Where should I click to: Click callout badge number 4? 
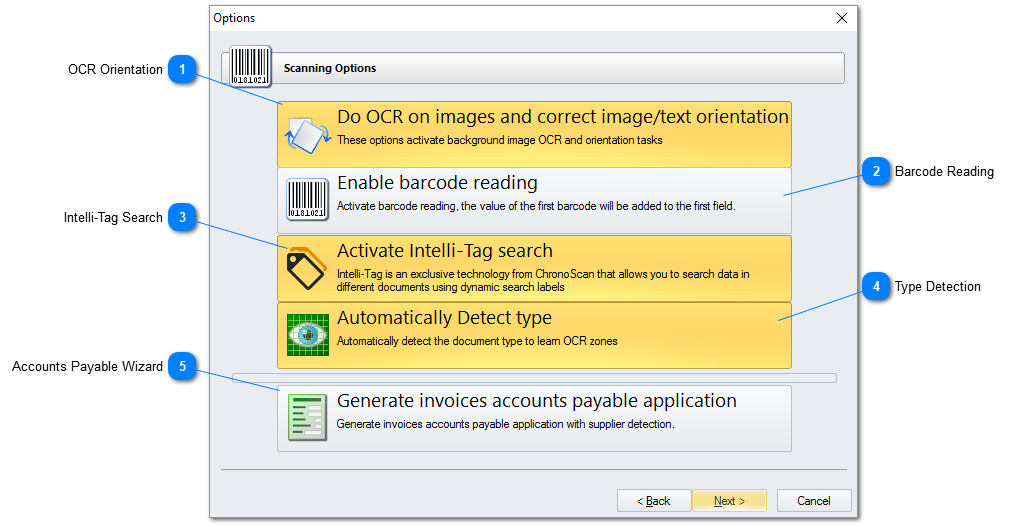876,287
